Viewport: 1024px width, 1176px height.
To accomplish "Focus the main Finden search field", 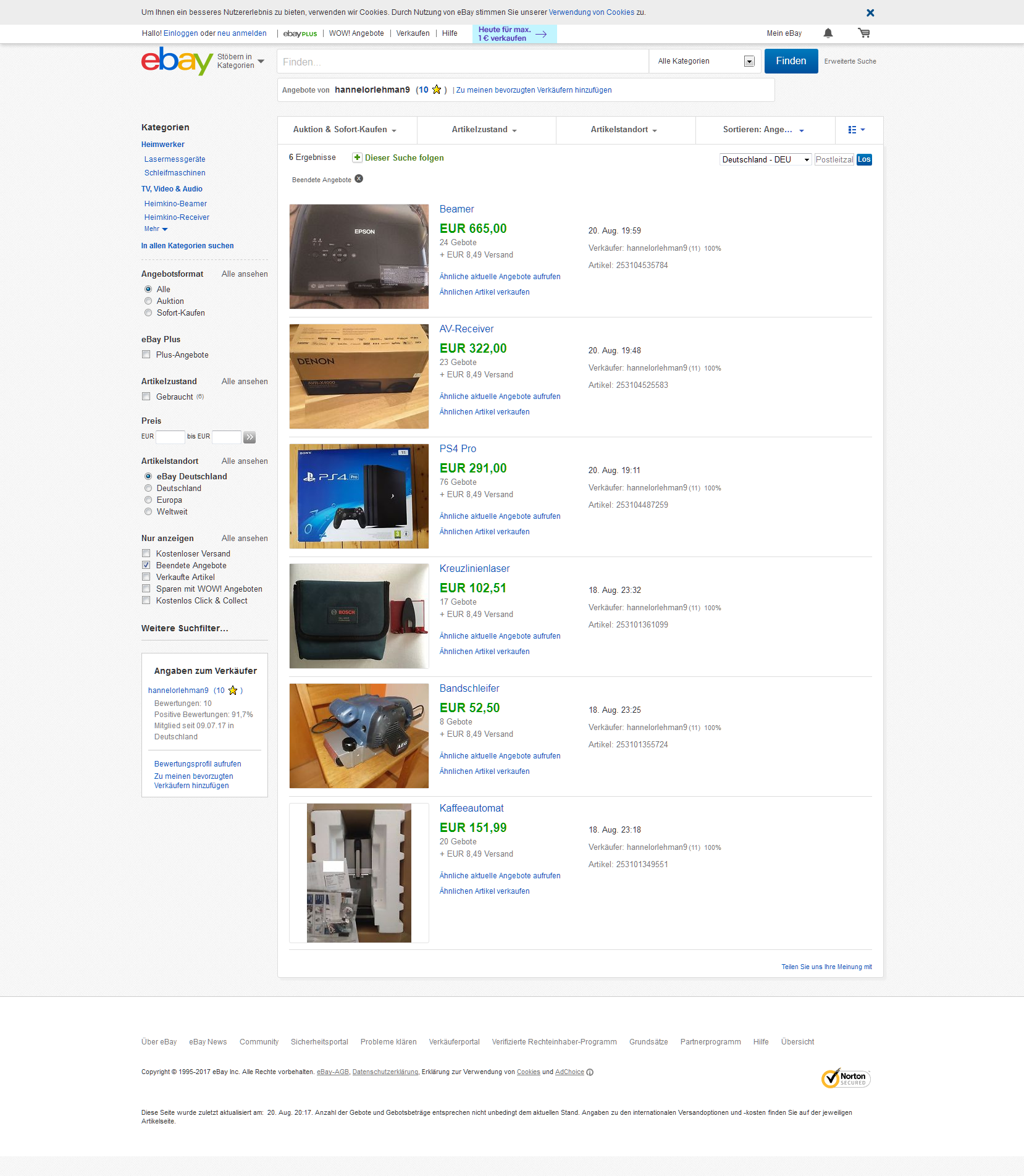I will point(463,61).
